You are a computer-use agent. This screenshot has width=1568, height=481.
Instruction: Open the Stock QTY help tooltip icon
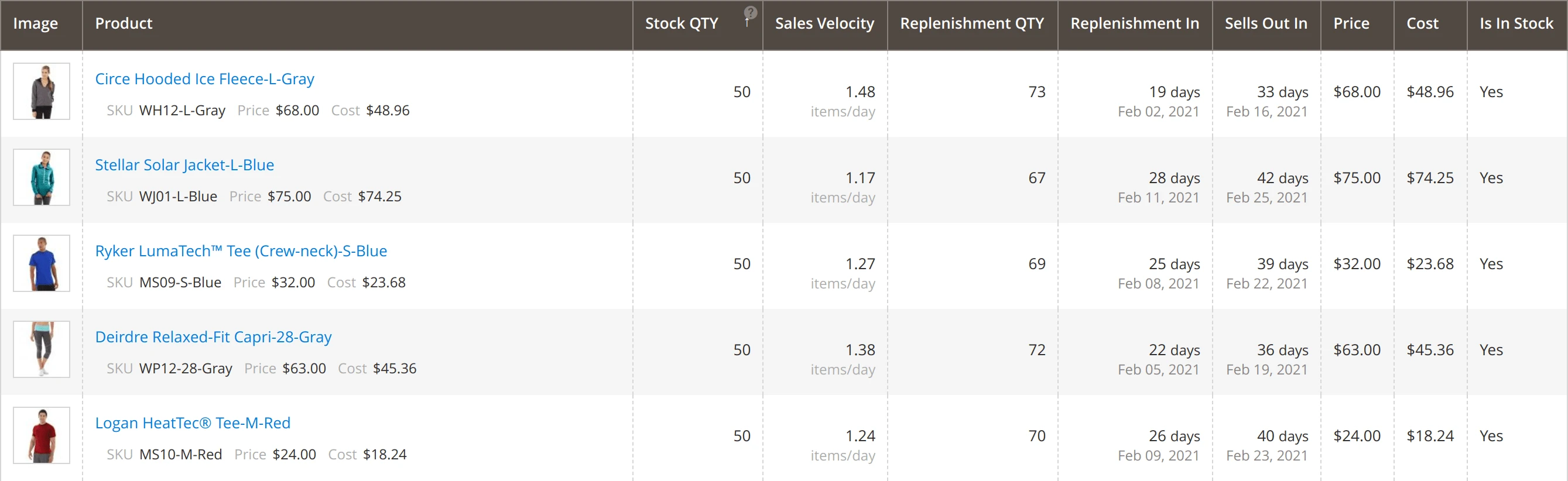751,11
